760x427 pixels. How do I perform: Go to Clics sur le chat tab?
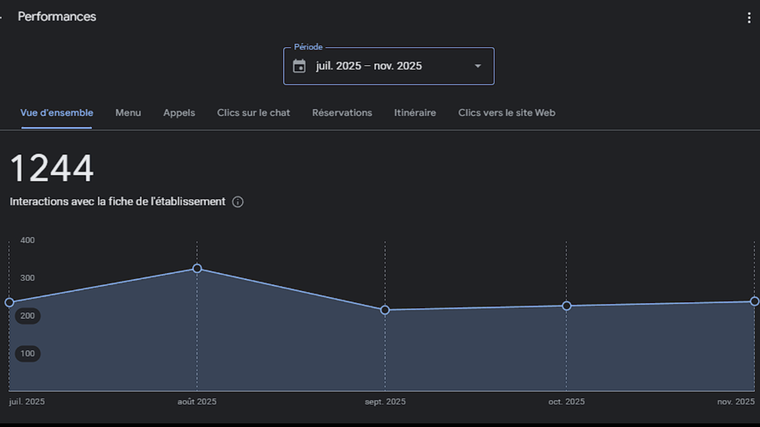[253, 113]
